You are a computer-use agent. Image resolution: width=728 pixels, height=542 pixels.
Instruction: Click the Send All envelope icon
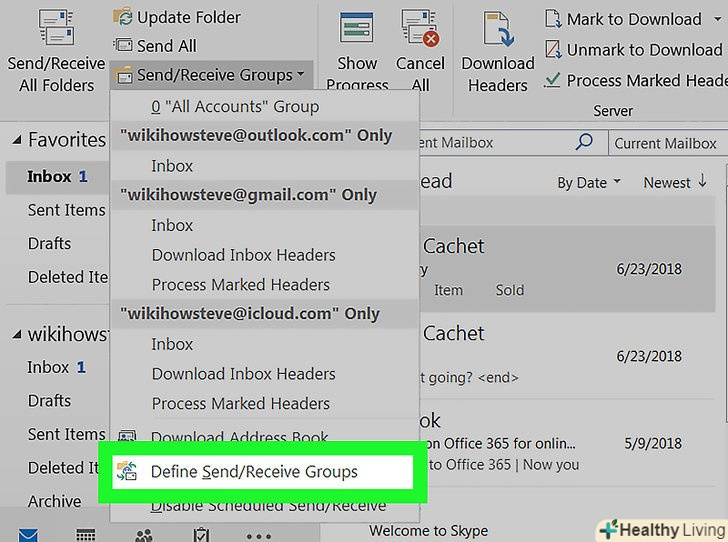pos(123,46)
